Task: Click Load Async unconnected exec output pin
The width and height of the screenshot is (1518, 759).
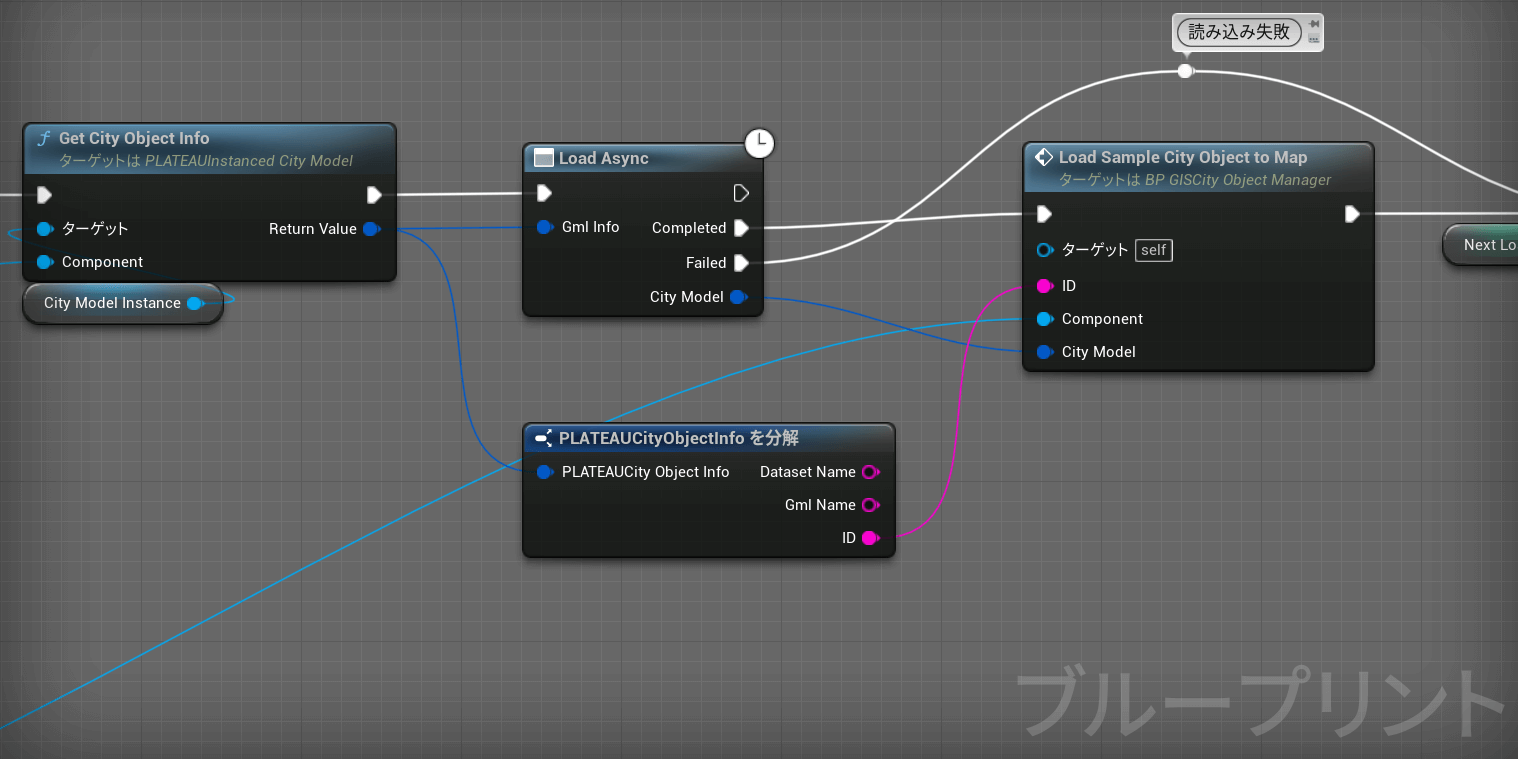Action: pos(741,193)
